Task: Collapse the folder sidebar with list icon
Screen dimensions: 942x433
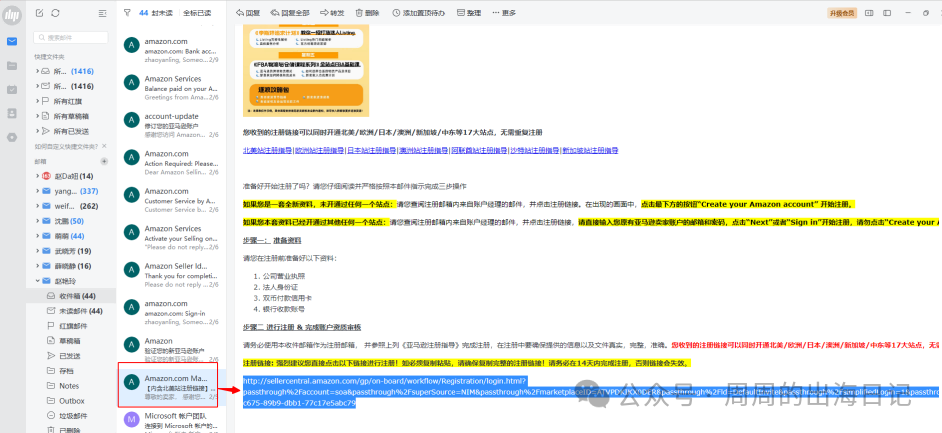Action: (103, 13)
